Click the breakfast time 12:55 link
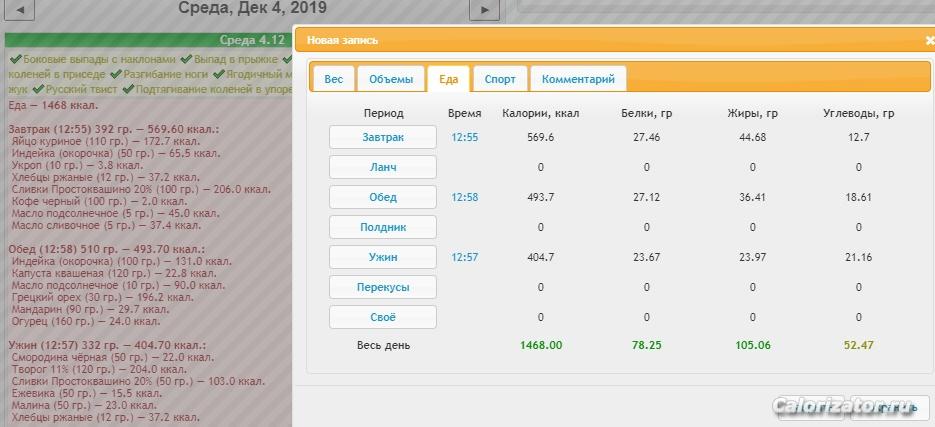Screen dimensions: 935x427 coord(464,137)
